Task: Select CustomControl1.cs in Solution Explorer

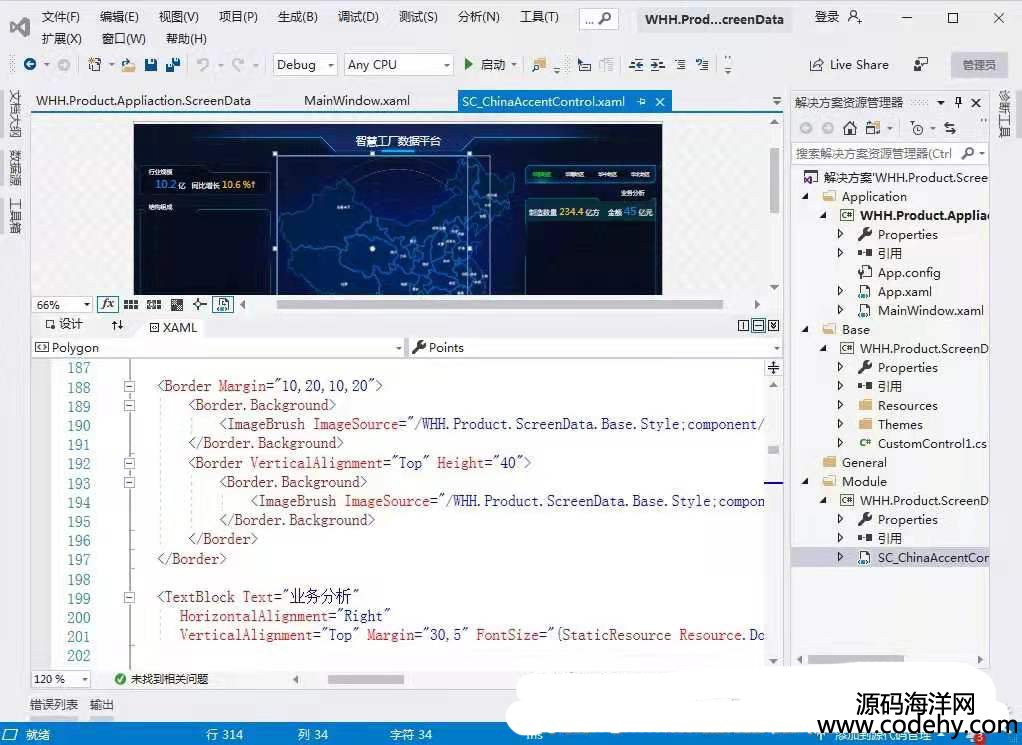Action: click(x=931, y=443)
